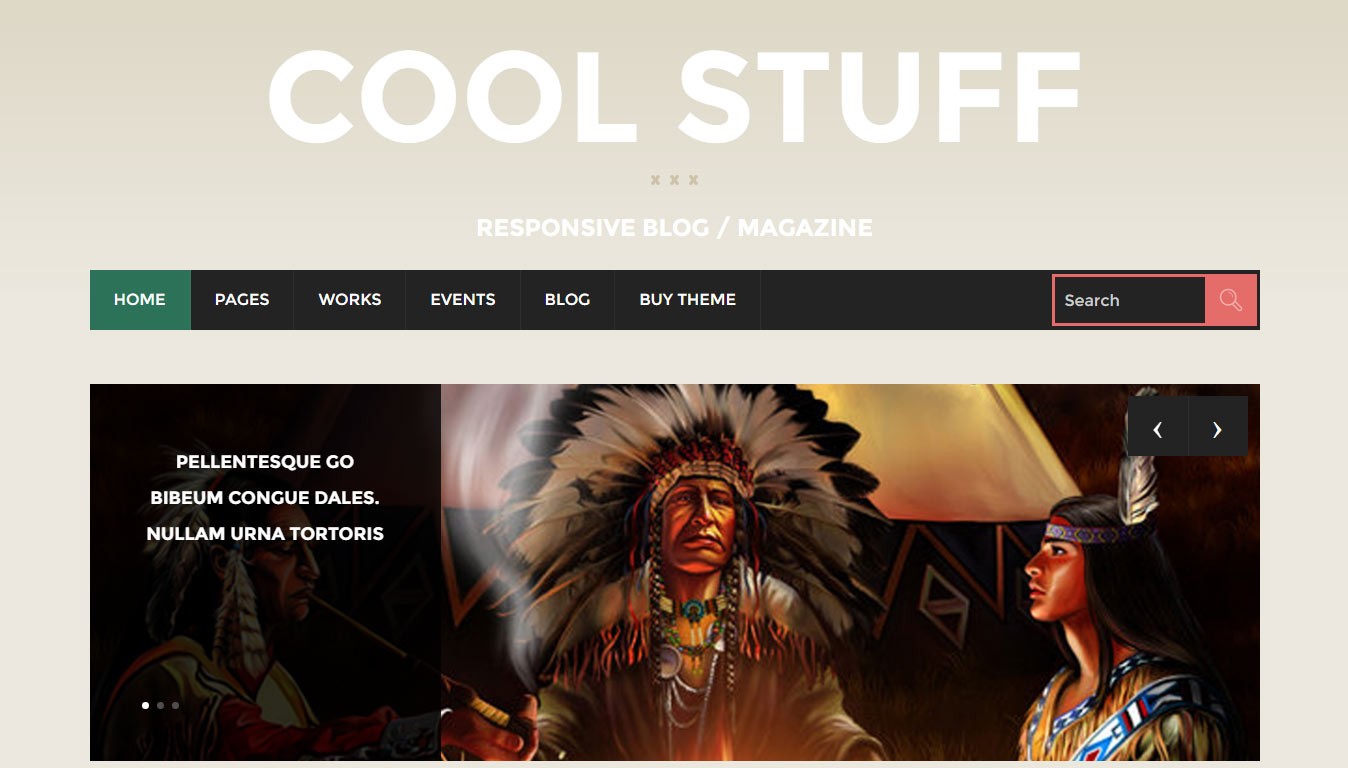Select the first slider pagination dot

point(145,705)
